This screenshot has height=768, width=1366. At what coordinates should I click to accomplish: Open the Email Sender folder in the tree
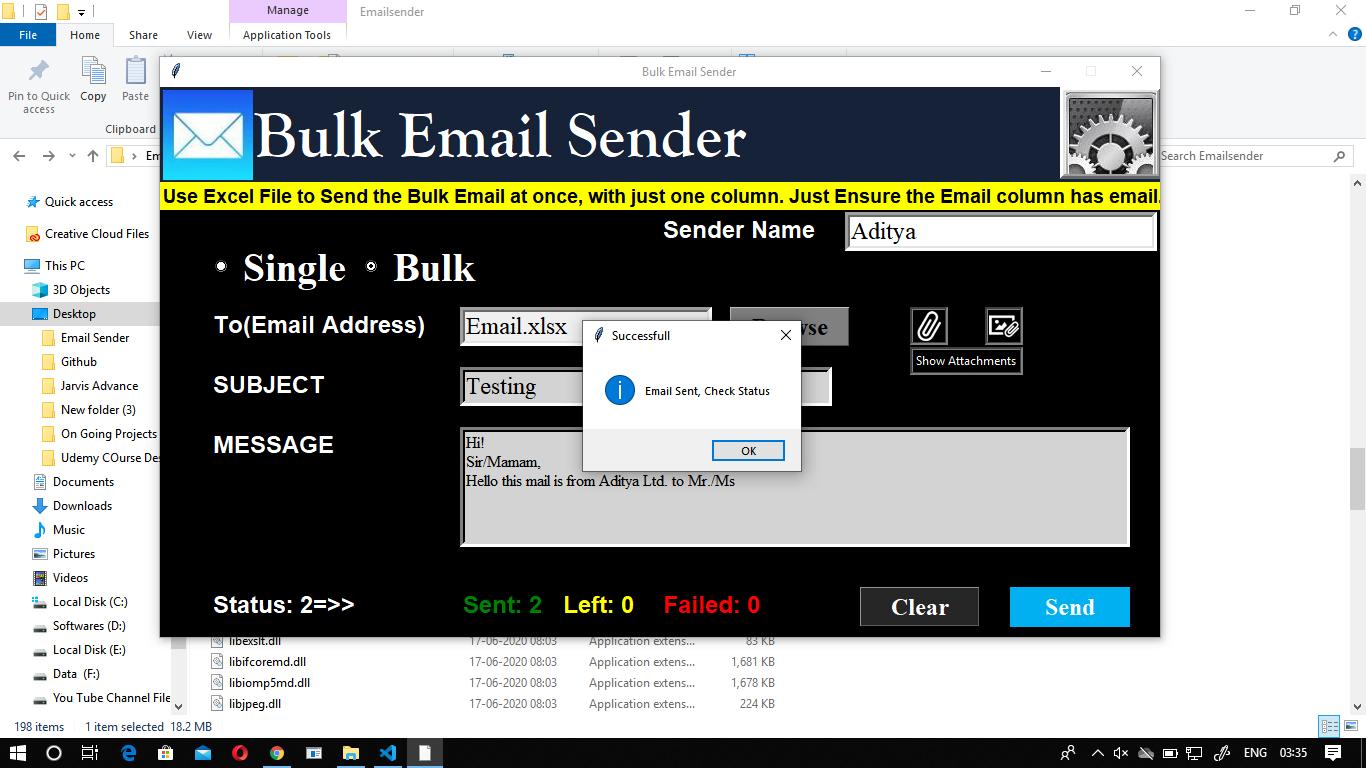pos(95,338)
